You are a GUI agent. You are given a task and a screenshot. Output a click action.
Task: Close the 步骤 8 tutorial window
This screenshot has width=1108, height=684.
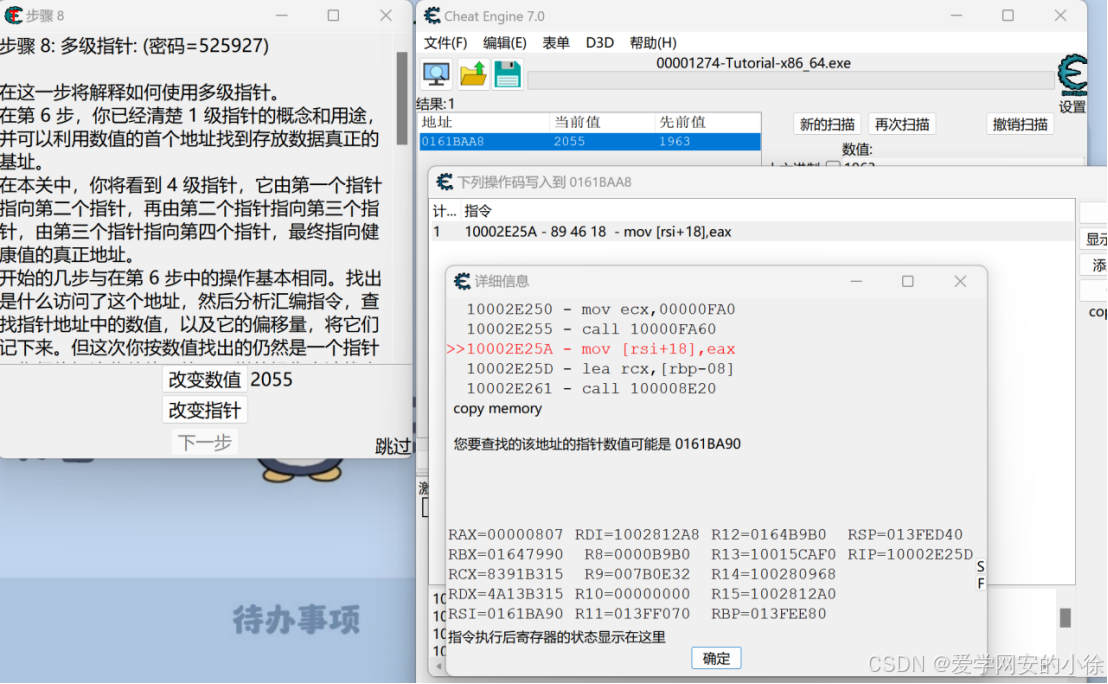tap(386, 16)
